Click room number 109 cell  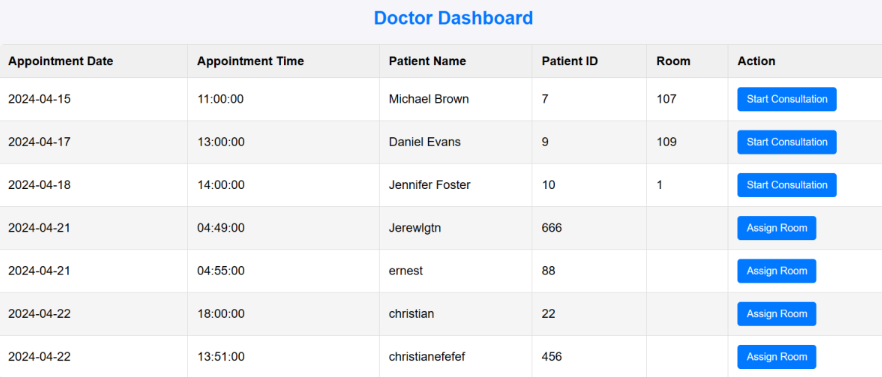point(687,142)
